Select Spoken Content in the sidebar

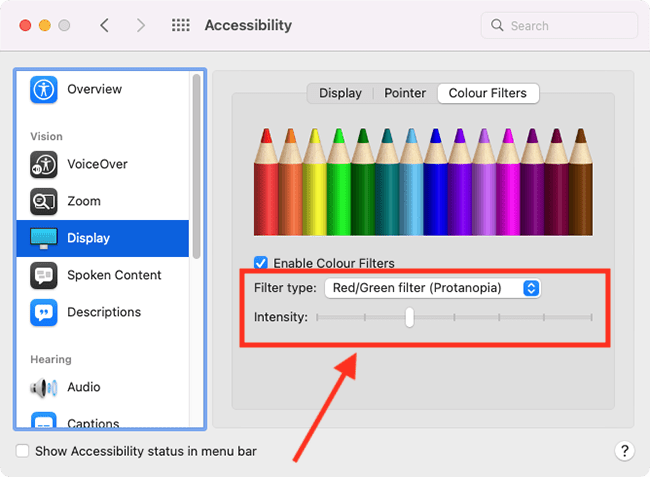pos(102,275)
